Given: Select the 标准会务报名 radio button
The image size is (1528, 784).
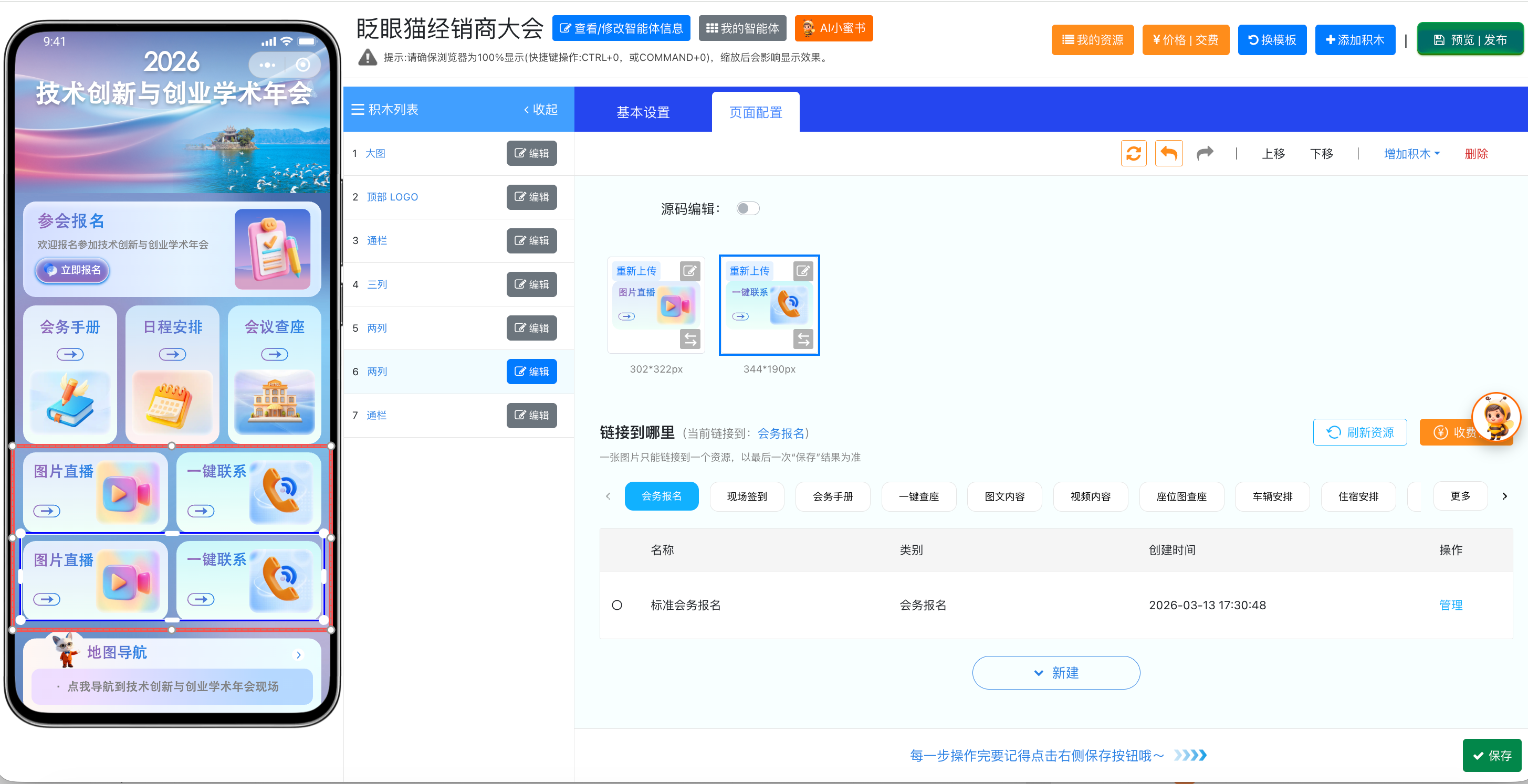Looking at the screenshot, I should (x=617, y=605).
